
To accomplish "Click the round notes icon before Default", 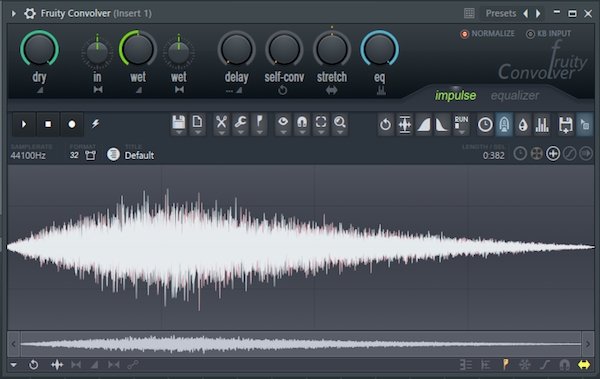I will [113, 155].
